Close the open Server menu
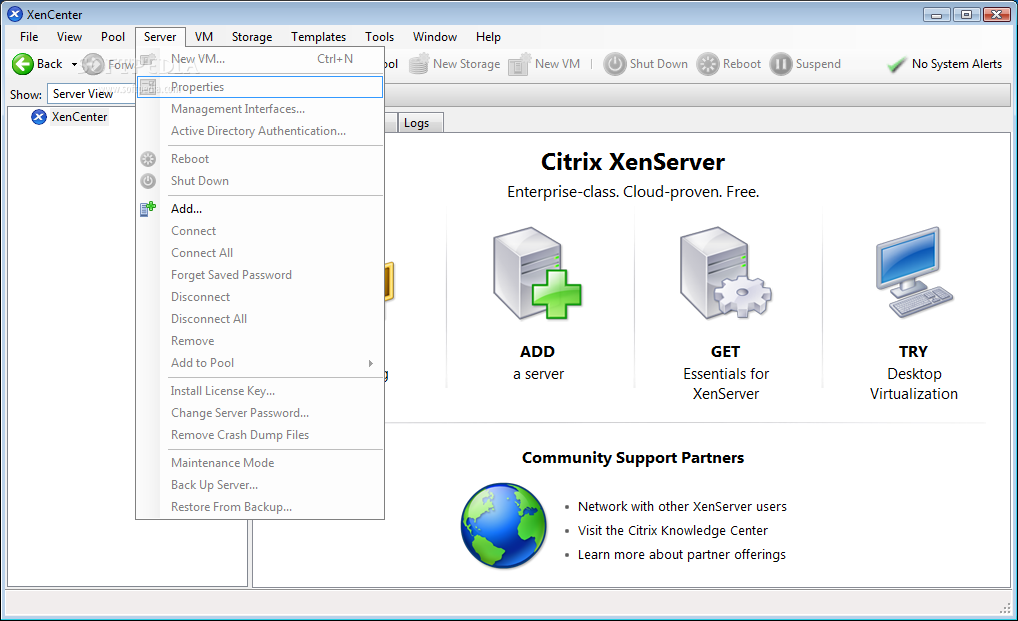This screenshot has width=1018, height=621. pyautogui.click(x=160, y=37)
